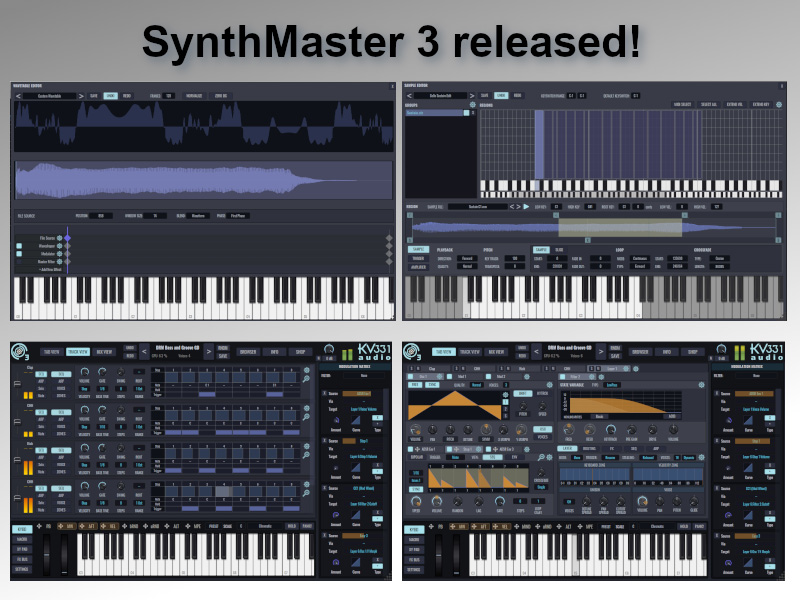Screen dimensions: 800x600
Task: Go to previous preset in Sample Editor
Action: [x=409, y=95]
